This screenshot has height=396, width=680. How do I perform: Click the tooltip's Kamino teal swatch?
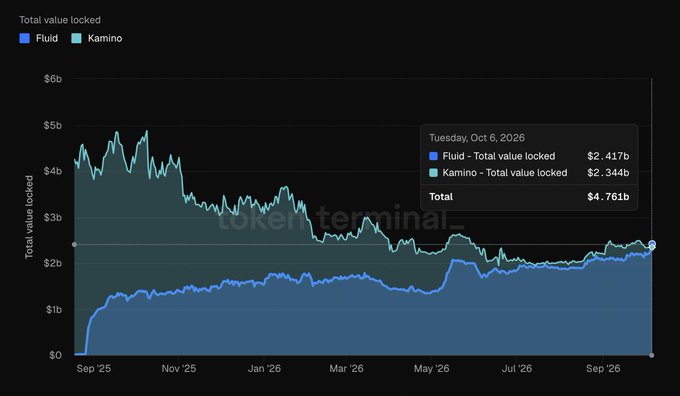tap(433, 173)
